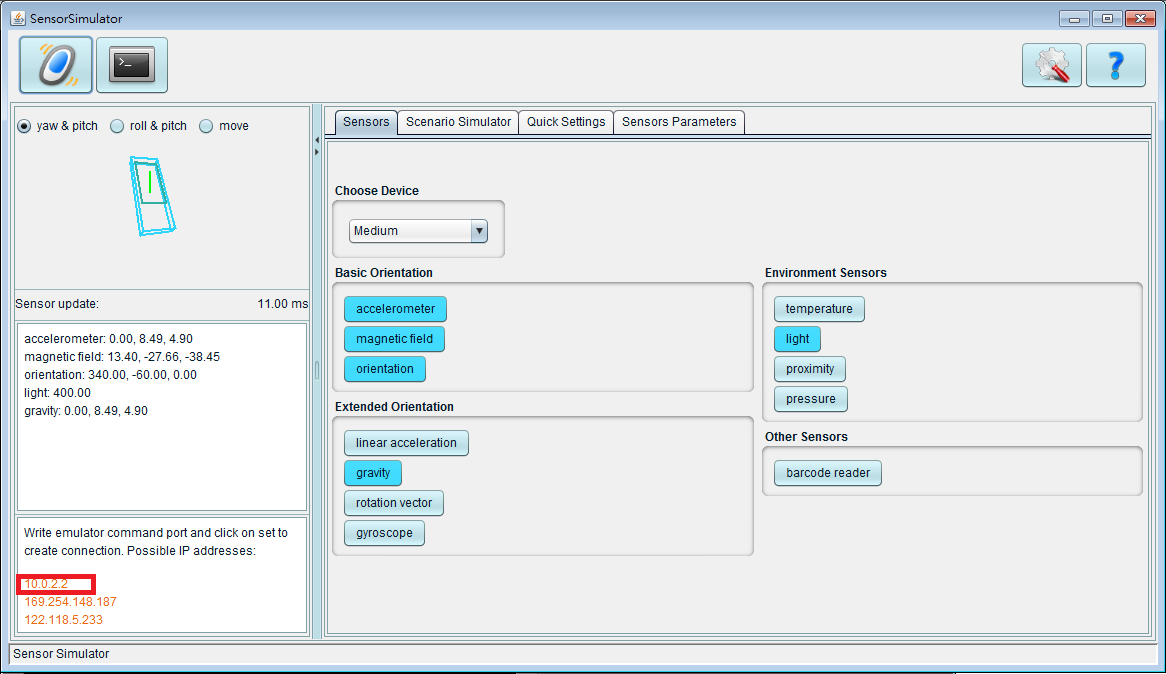
Task: Click the 11.00 ms sensor update value
Action: pyautogui.click(x=283, y=304)
